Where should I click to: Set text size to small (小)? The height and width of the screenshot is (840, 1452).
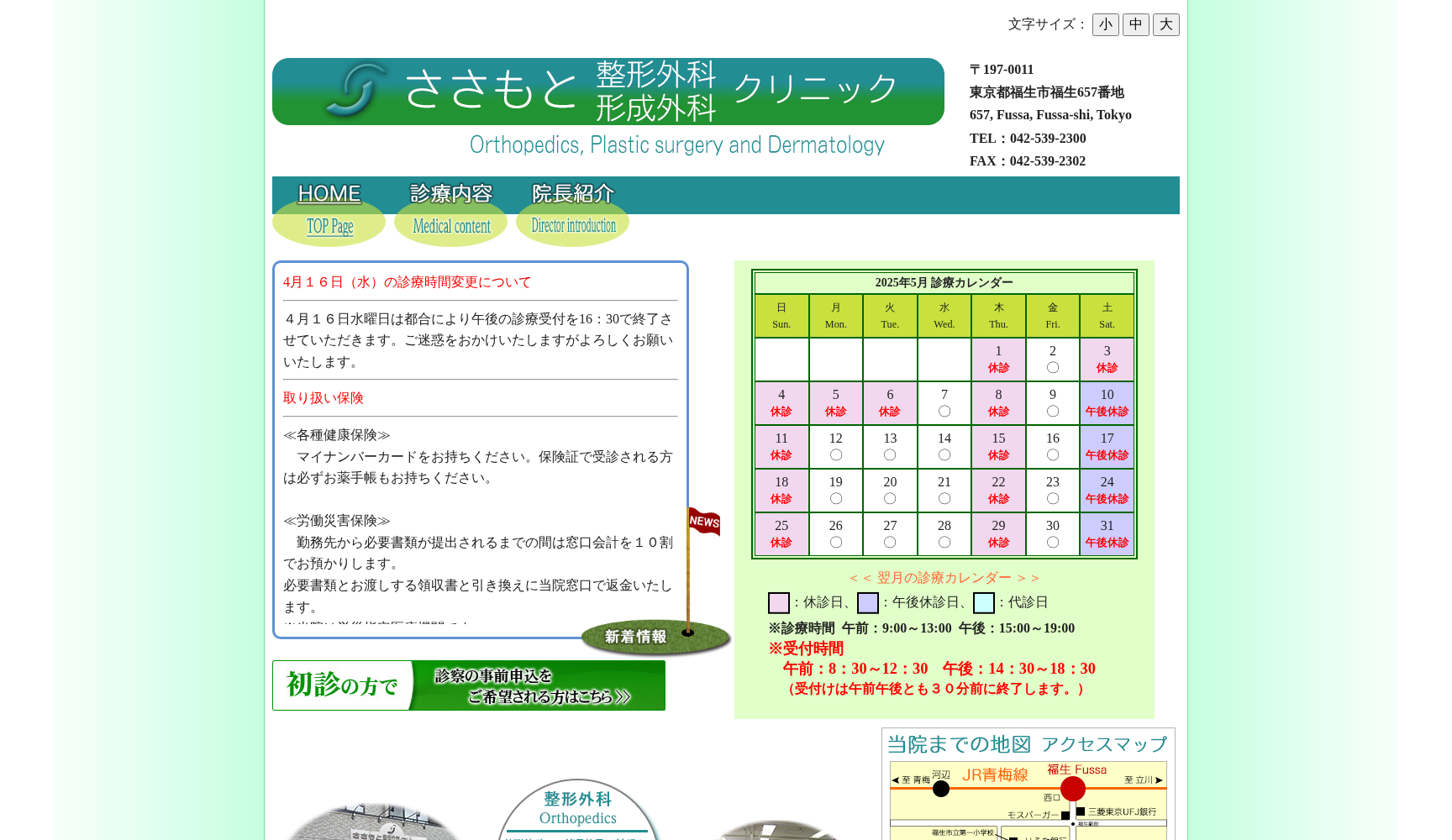pyautogui.click(x=1105, y=24)
